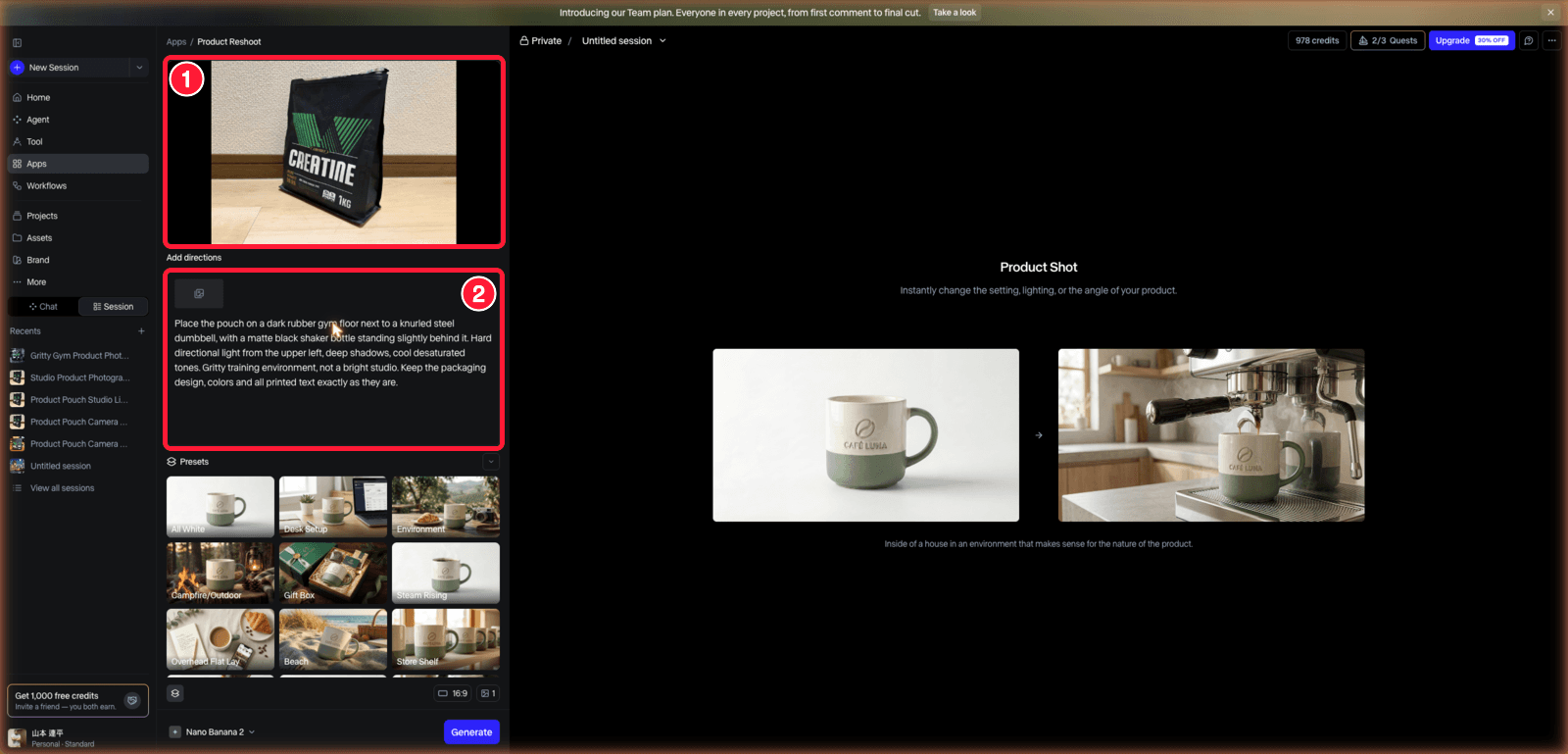Screen dimensions: 1568x754
Task: Click View all sessions link
Action: (62, 488)
